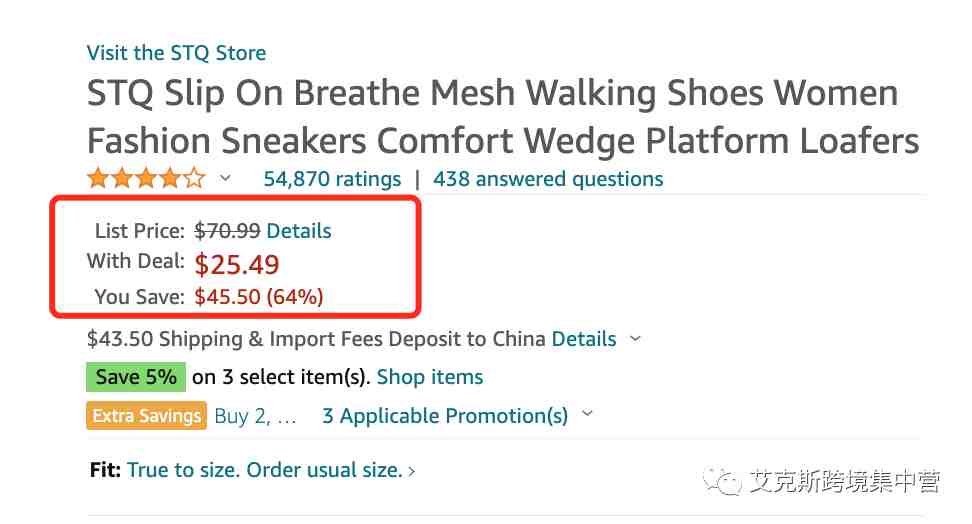Expand the shipping fees chevron arrow
The image size is (972, 524).
click(x=635, y=339)
